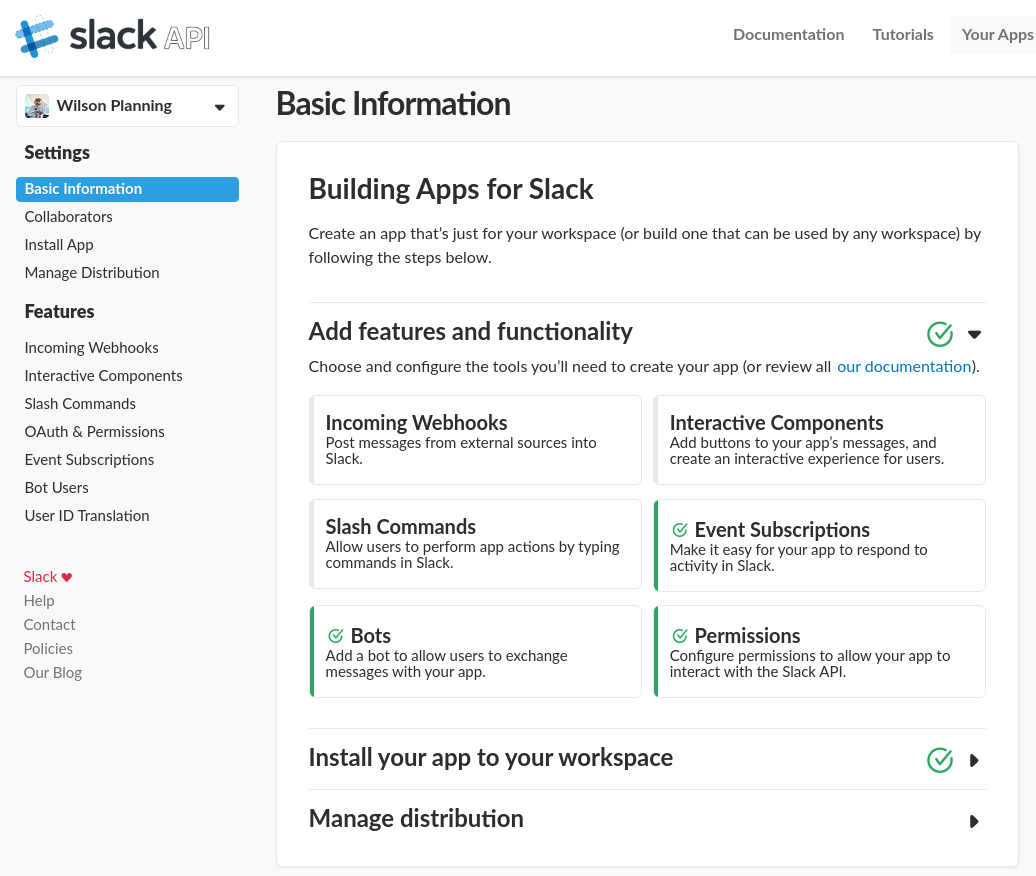Go to the Your Apps tab
The width and height of the screenshot is (1036, 876).
point(996,34)
